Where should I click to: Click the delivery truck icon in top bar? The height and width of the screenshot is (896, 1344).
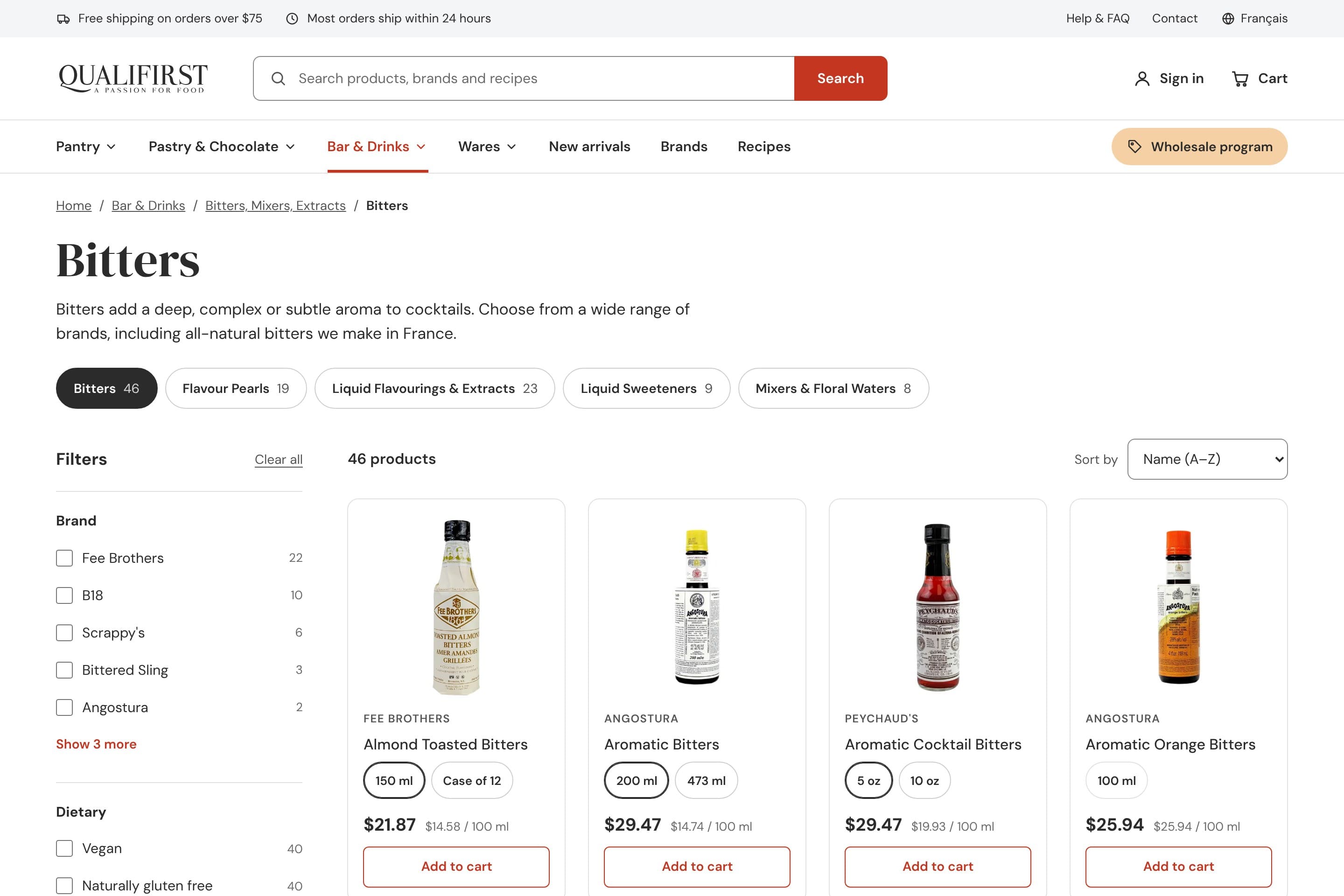(x=63, y=19)
